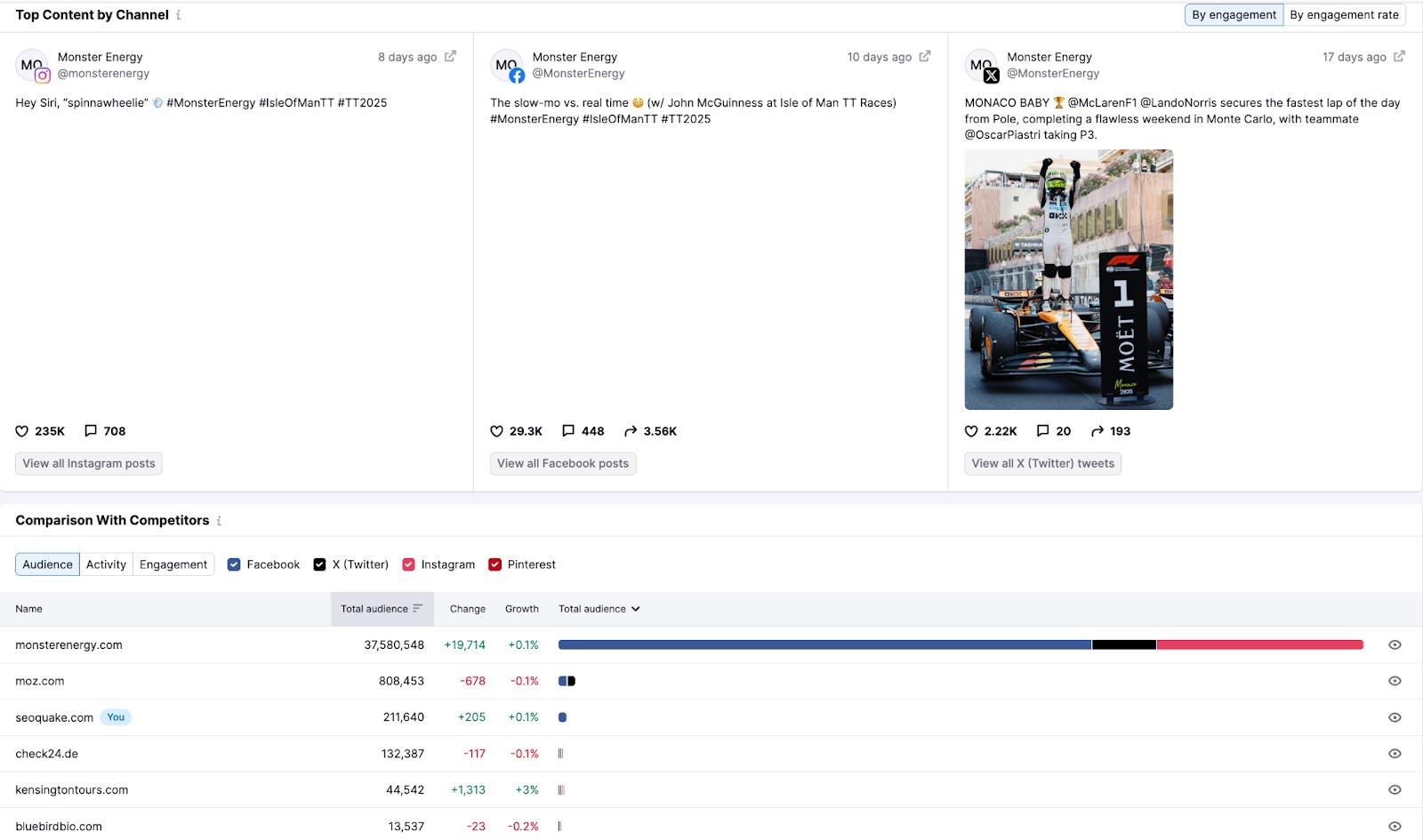This screenshot has height=840, width=1423.
Task: Click 10 days ago timestamp
Action: pyautogui.click(x=880, y=57)
